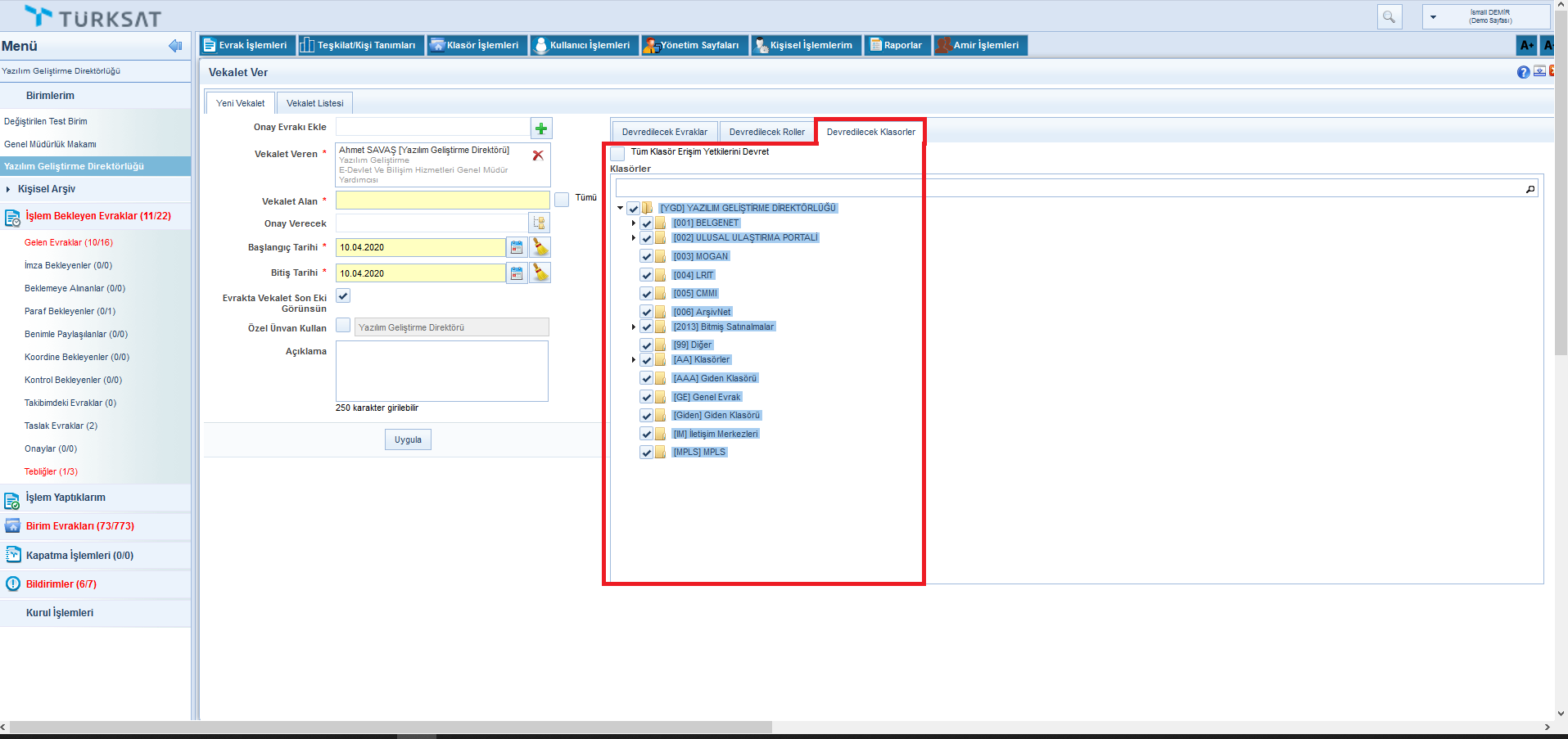This screenshot has width=1568, height=739.
Task: Click the A+ font size increase icon
Action: [1526, 45]
